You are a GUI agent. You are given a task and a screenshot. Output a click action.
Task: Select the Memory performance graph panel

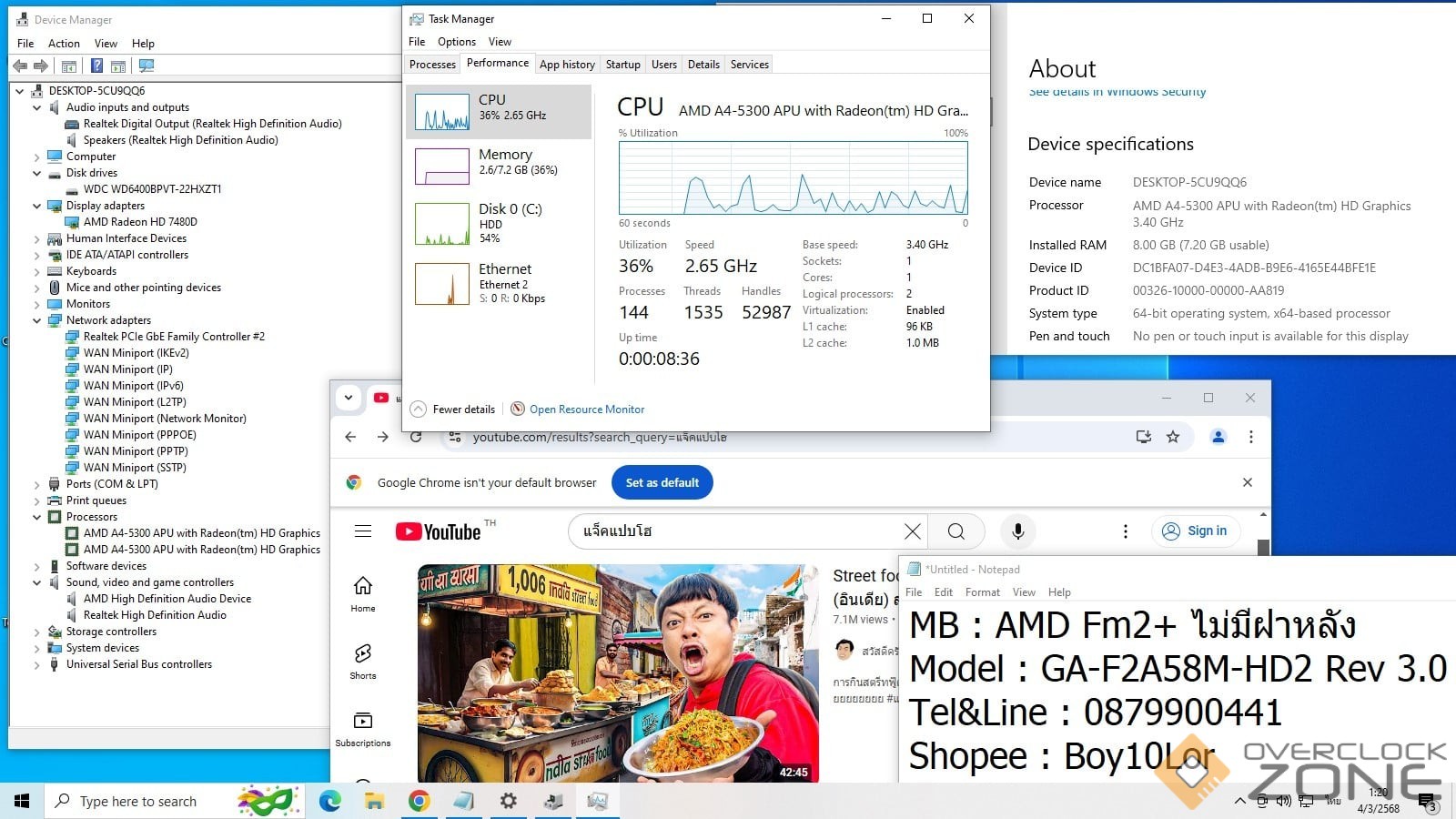tap(499, 167)
